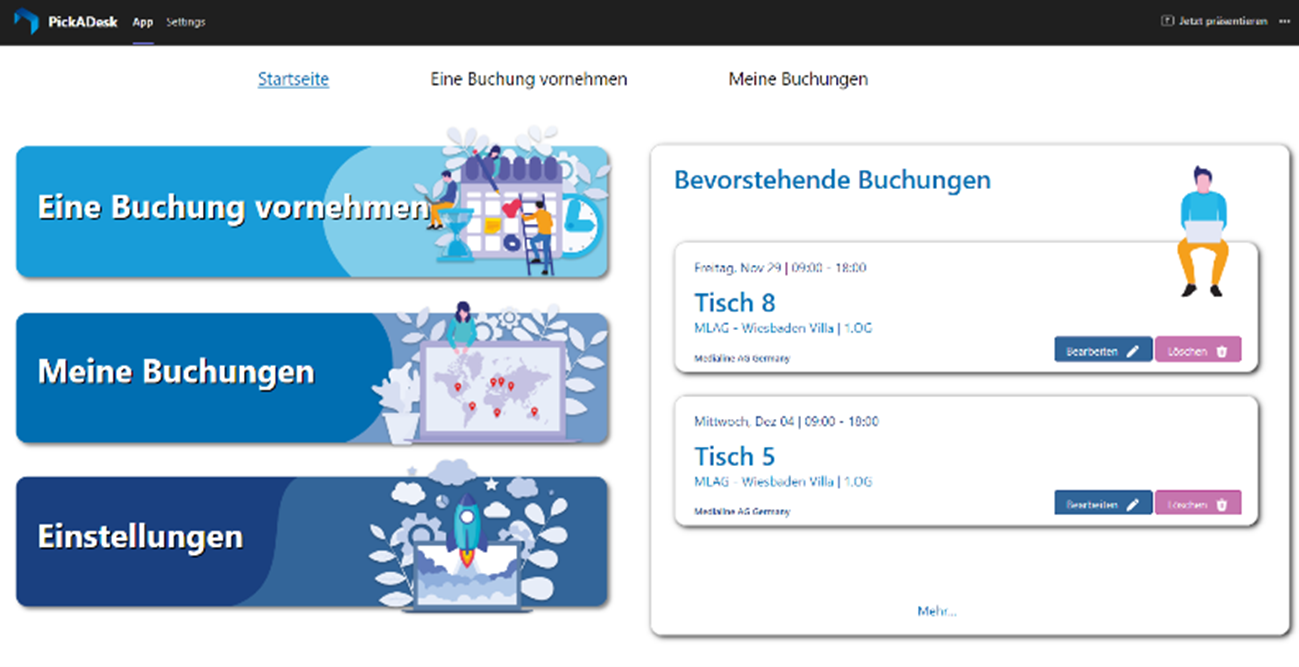Click the rocket illustration on the Einstellungen tile
Viewport: 1299px width, 667px height.
click(x=468, y=530)
